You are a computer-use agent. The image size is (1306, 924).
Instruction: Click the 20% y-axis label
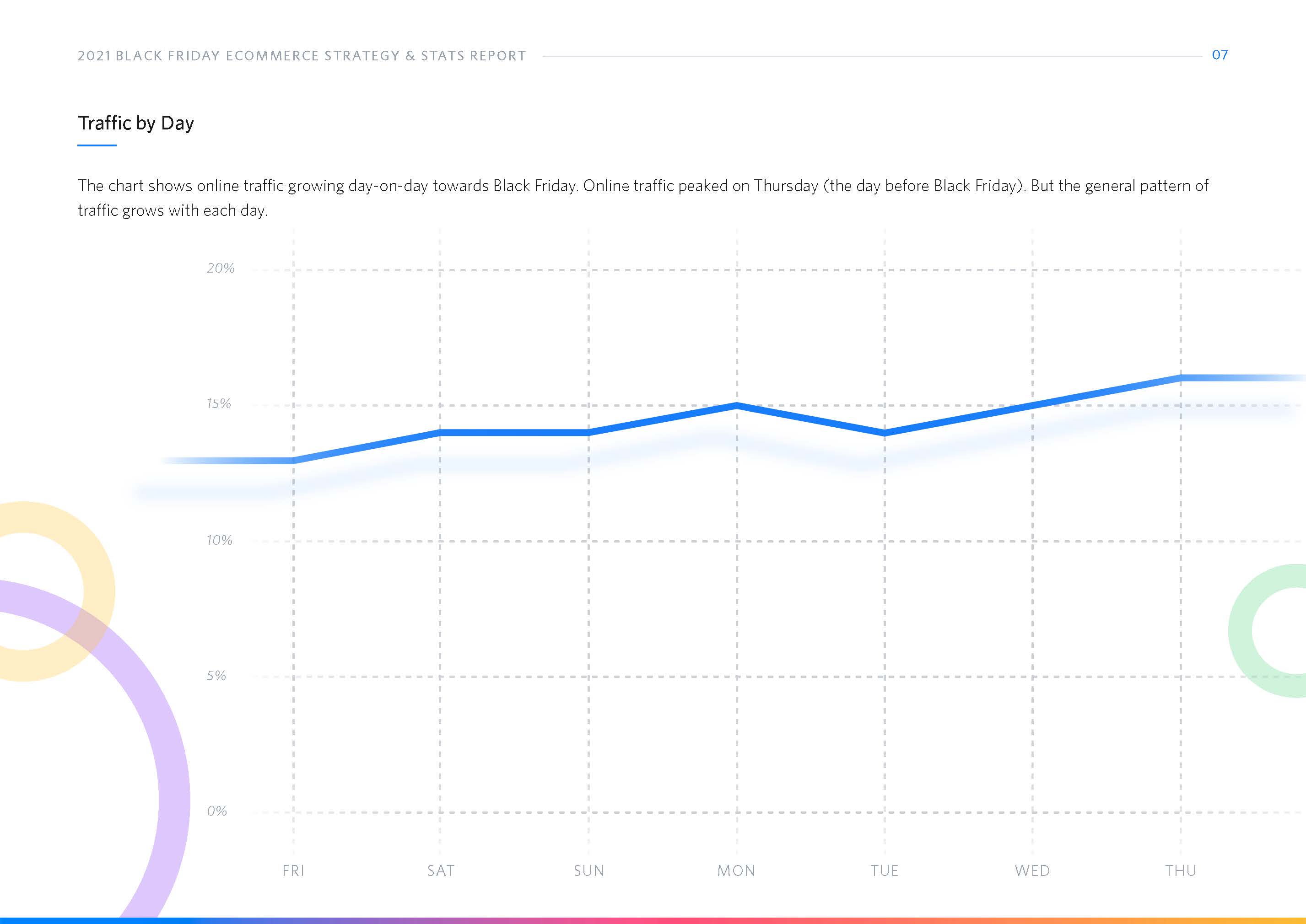[x=220, y=268]
